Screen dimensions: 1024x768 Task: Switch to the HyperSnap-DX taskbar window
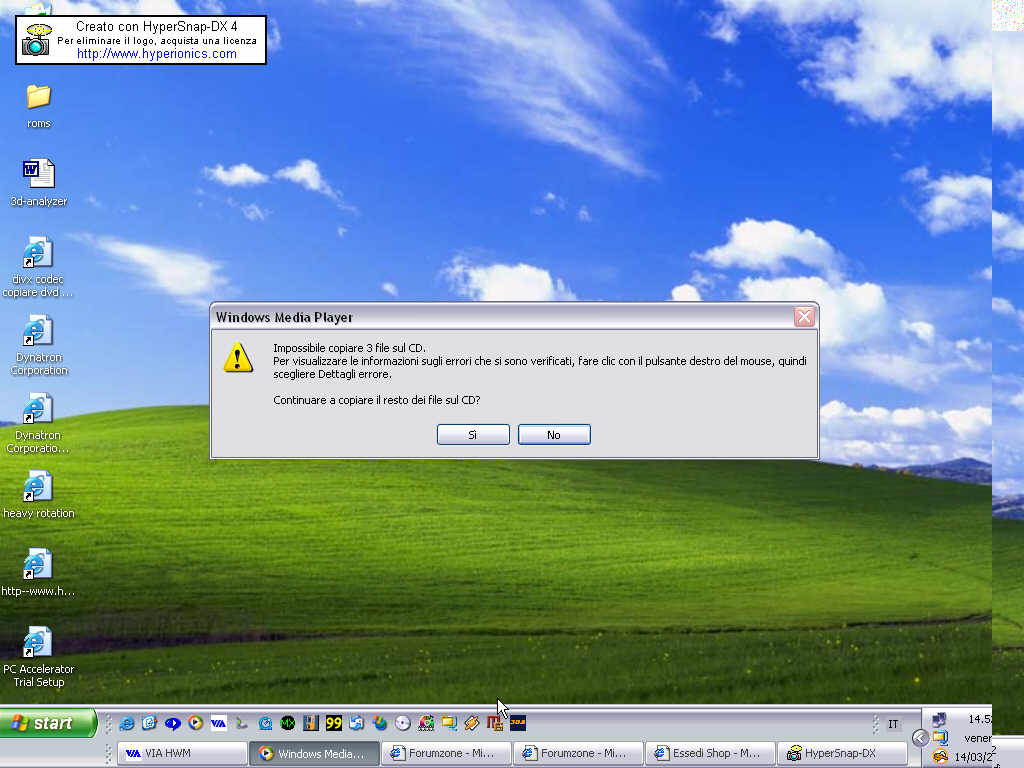[x=842, y=754]
